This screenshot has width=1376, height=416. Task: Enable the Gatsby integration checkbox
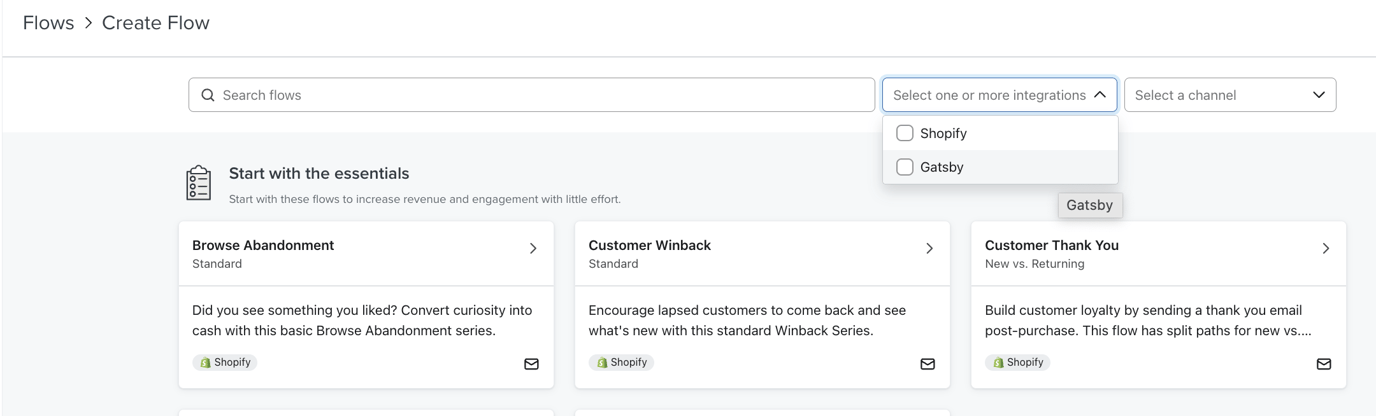point(905,167)
